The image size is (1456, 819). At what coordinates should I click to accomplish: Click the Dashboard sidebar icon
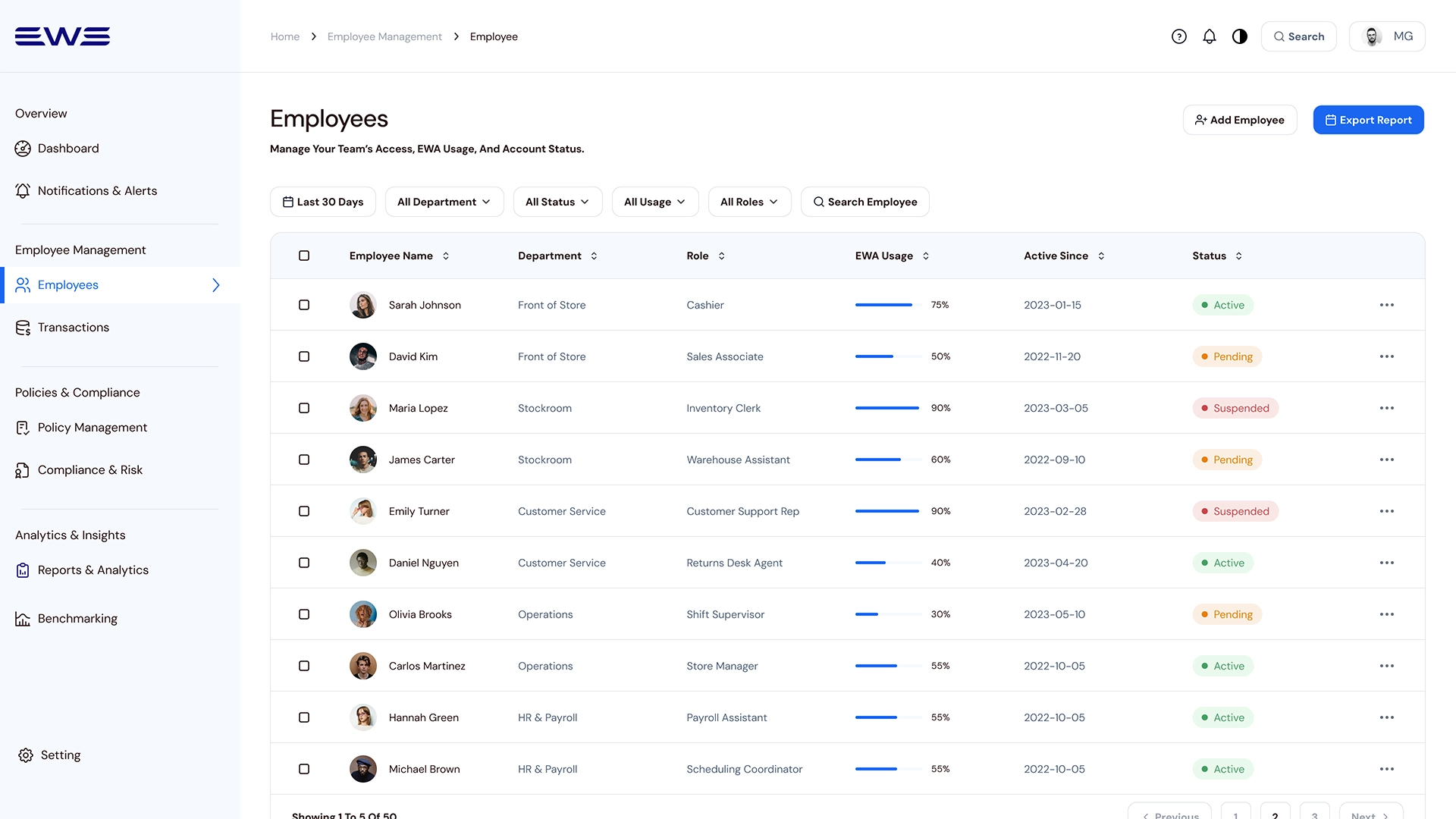tap(23, 149)
